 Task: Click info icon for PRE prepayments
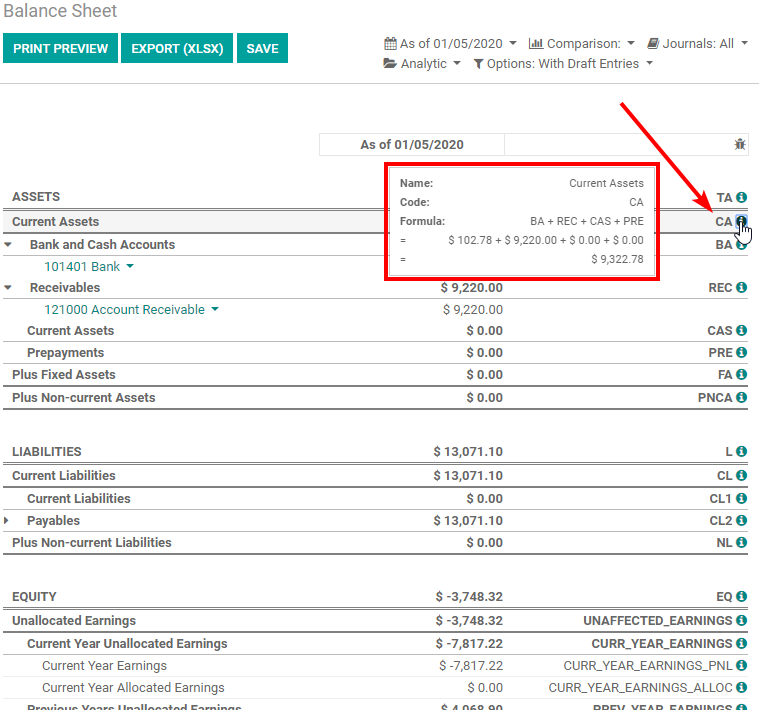pos(741,352)
